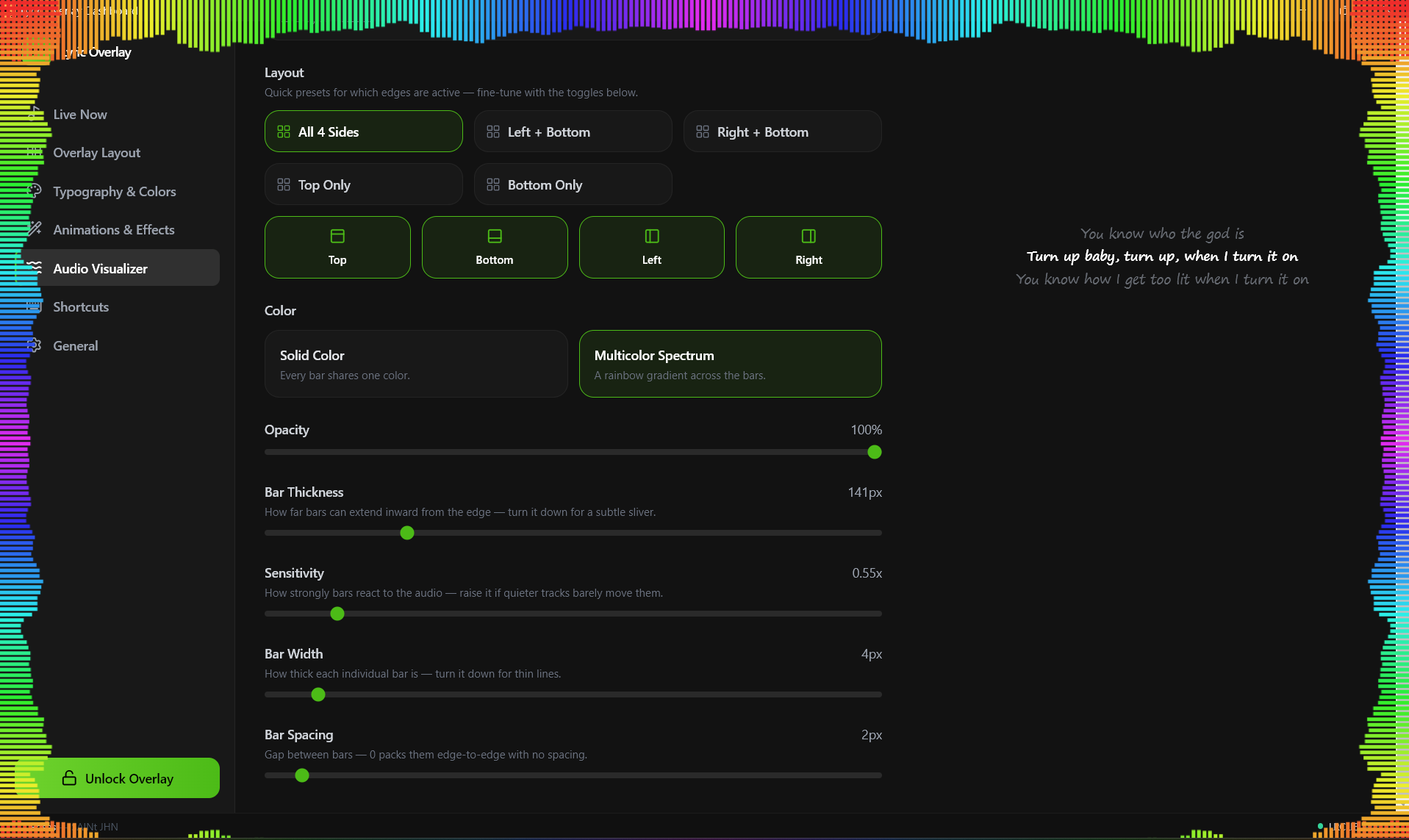Click the padlock icon on Unlock Overlay
The image size is (1409, 840).
tap(69, 778)
